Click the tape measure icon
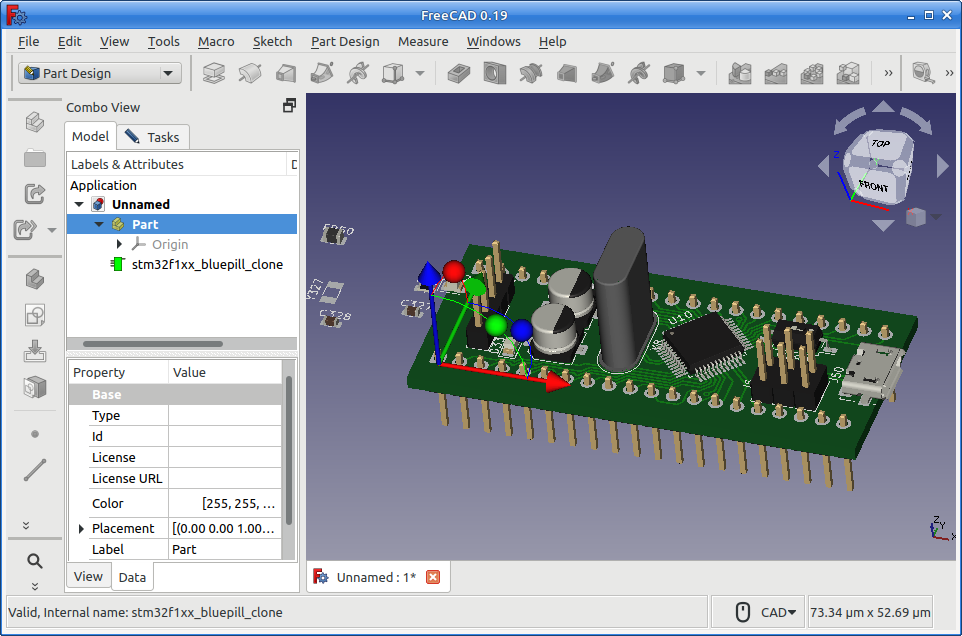 click(x=923, y=74)
